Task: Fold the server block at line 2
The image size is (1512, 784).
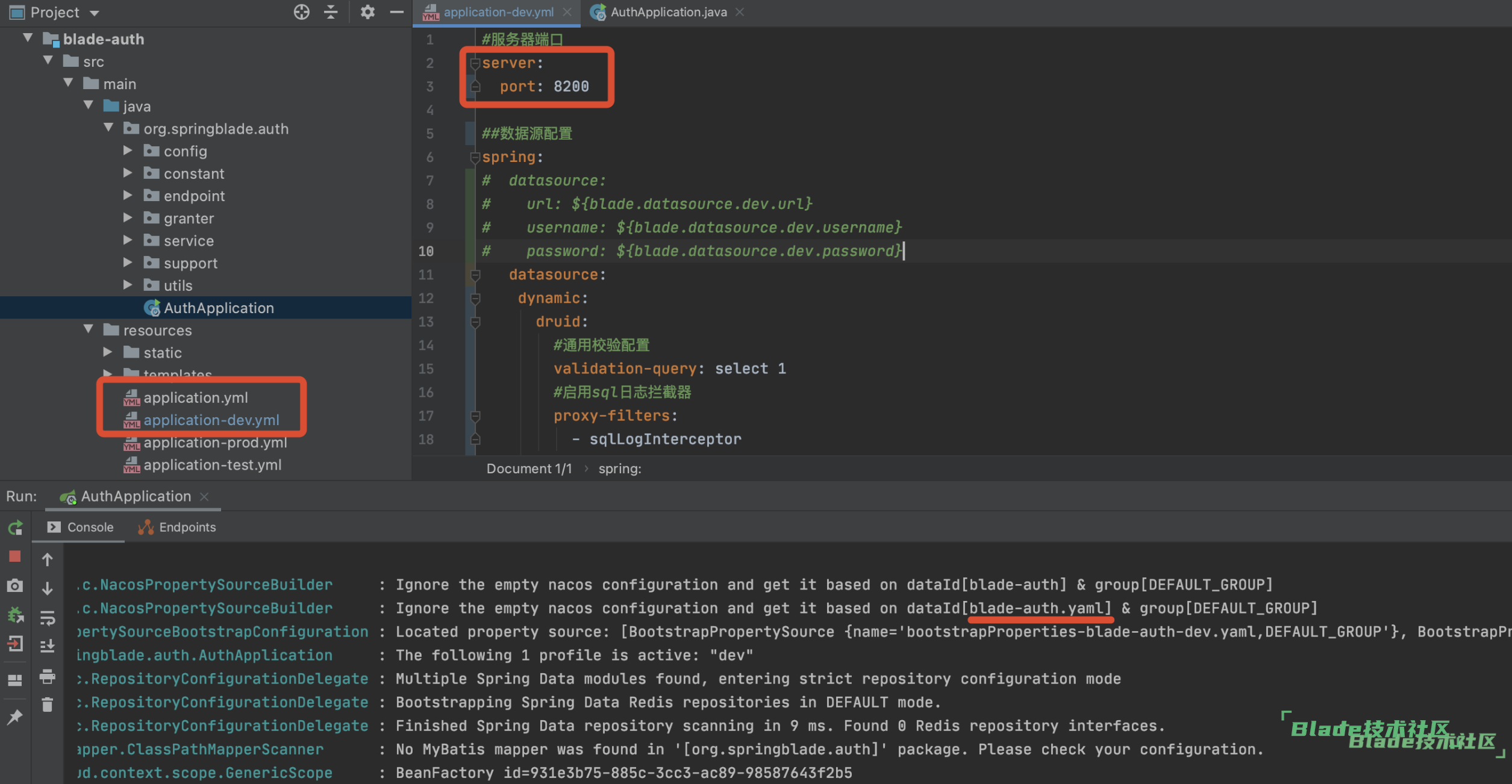Action: 475,63
